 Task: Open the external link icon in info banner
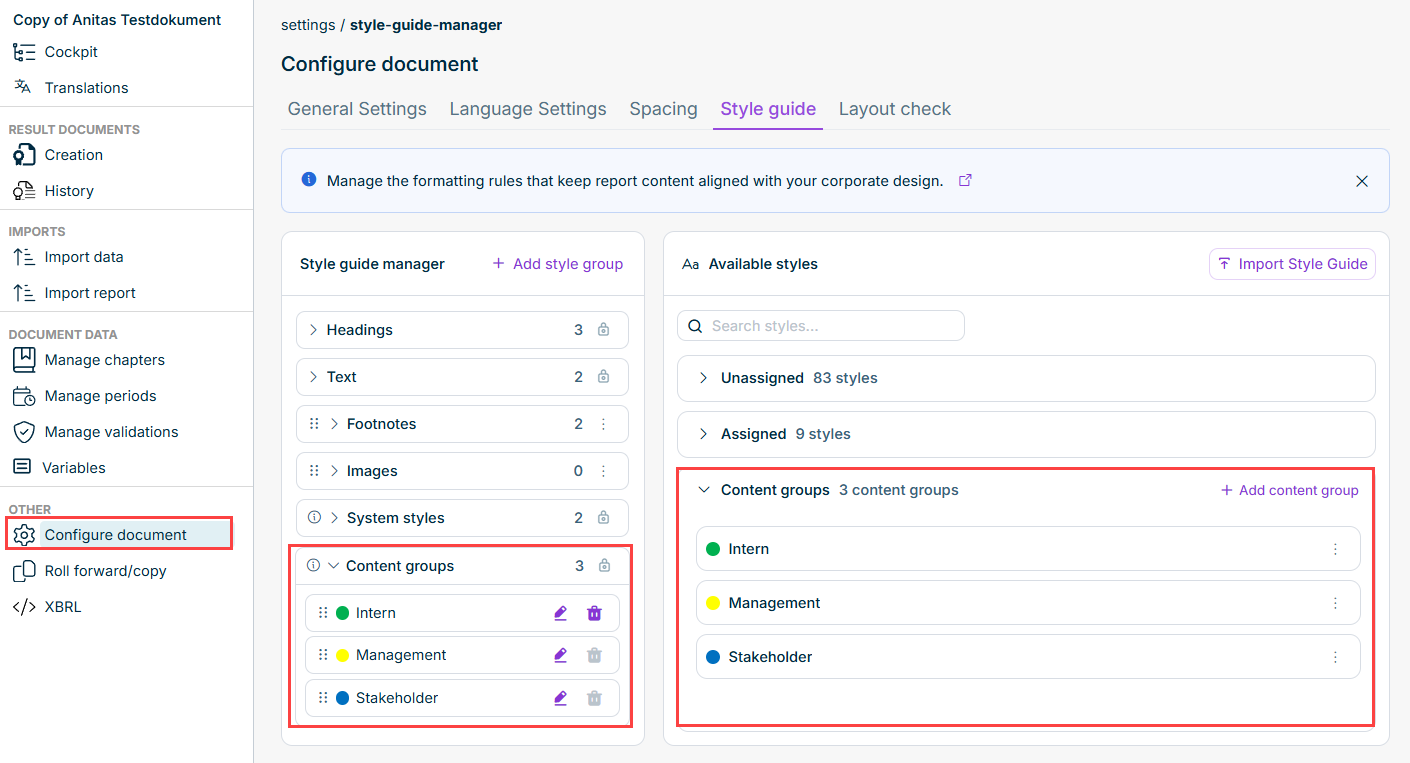965,181
